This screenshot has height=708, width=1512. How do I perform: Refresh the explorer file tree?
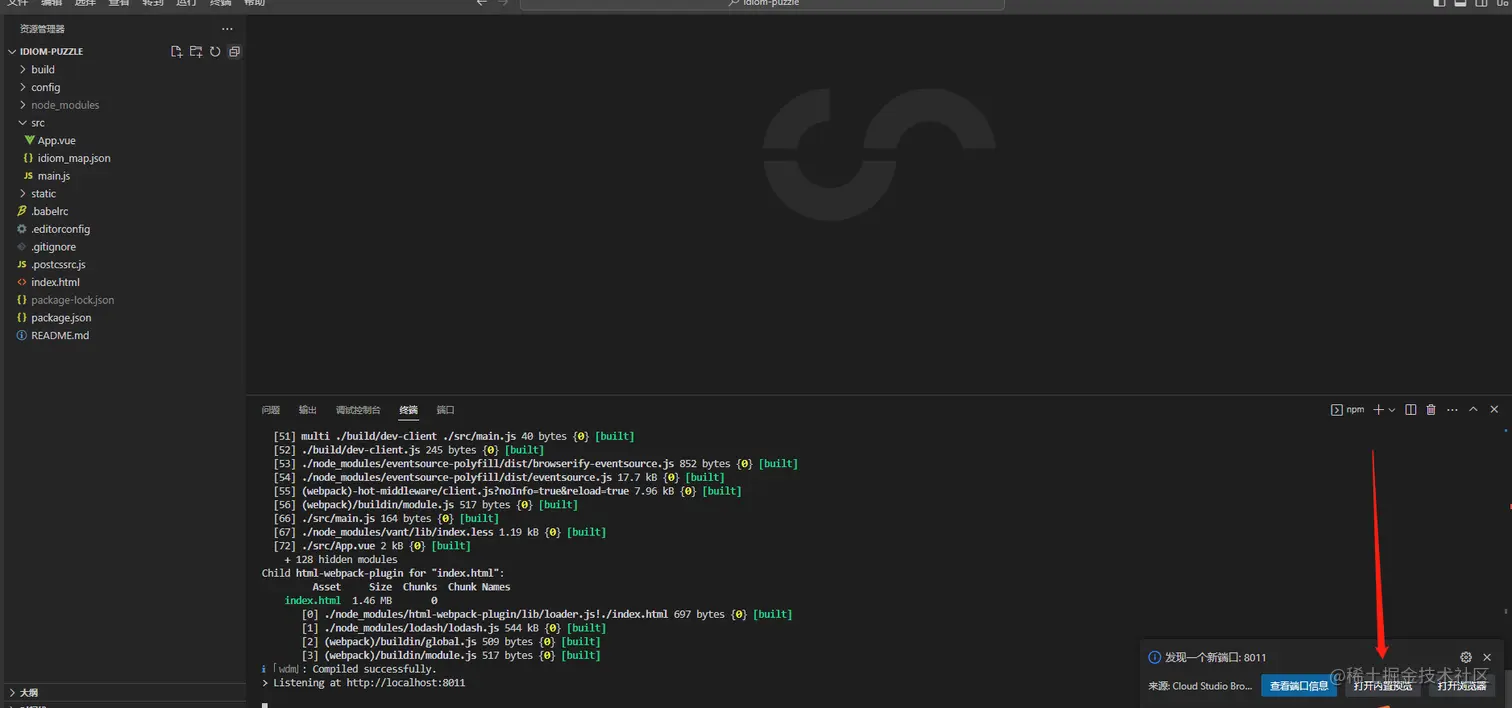(x=215, y=51)
